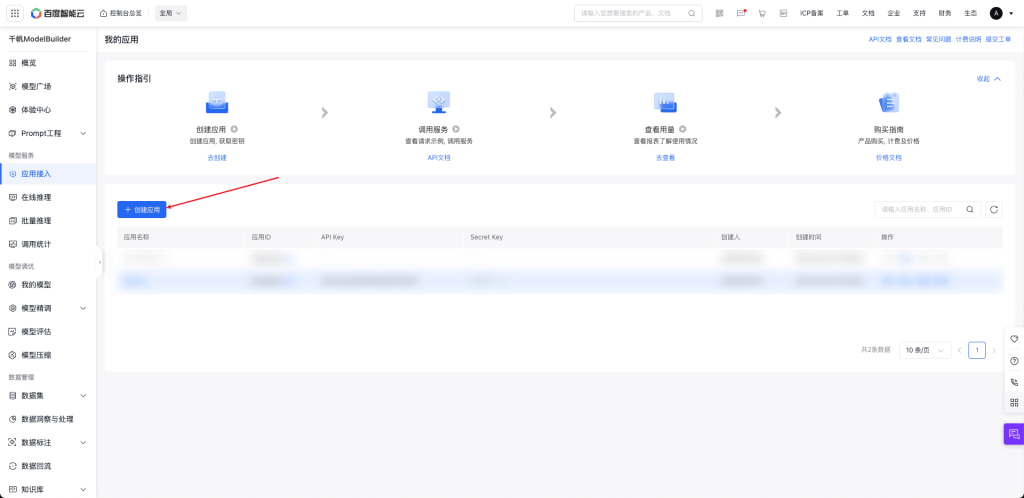Click the play icon beside 创建应用 step
This screenshot has height=498, width=1024.
pos(234,130)
